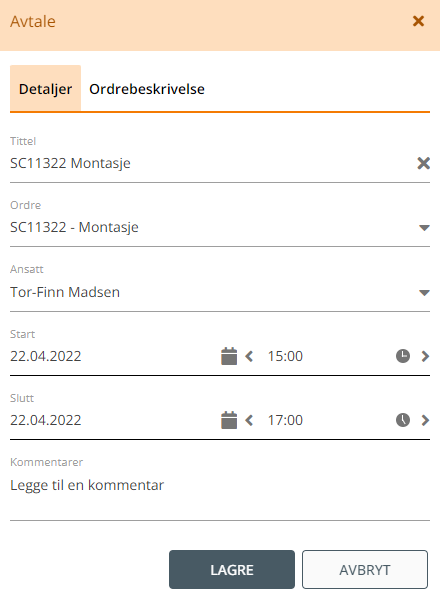Select the Detaljer tab

pyautogui.click(x=45, y=88)
